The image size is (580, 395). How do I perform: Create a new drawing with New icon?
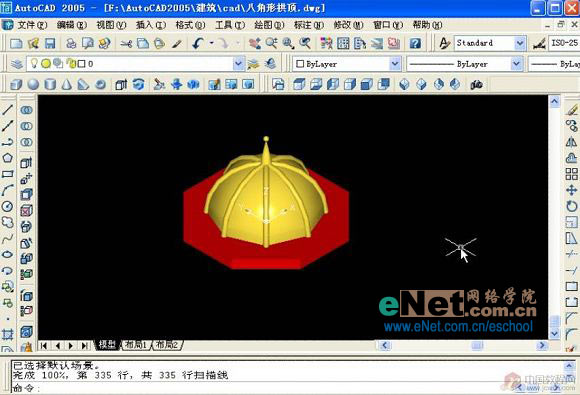click(16, 44)
